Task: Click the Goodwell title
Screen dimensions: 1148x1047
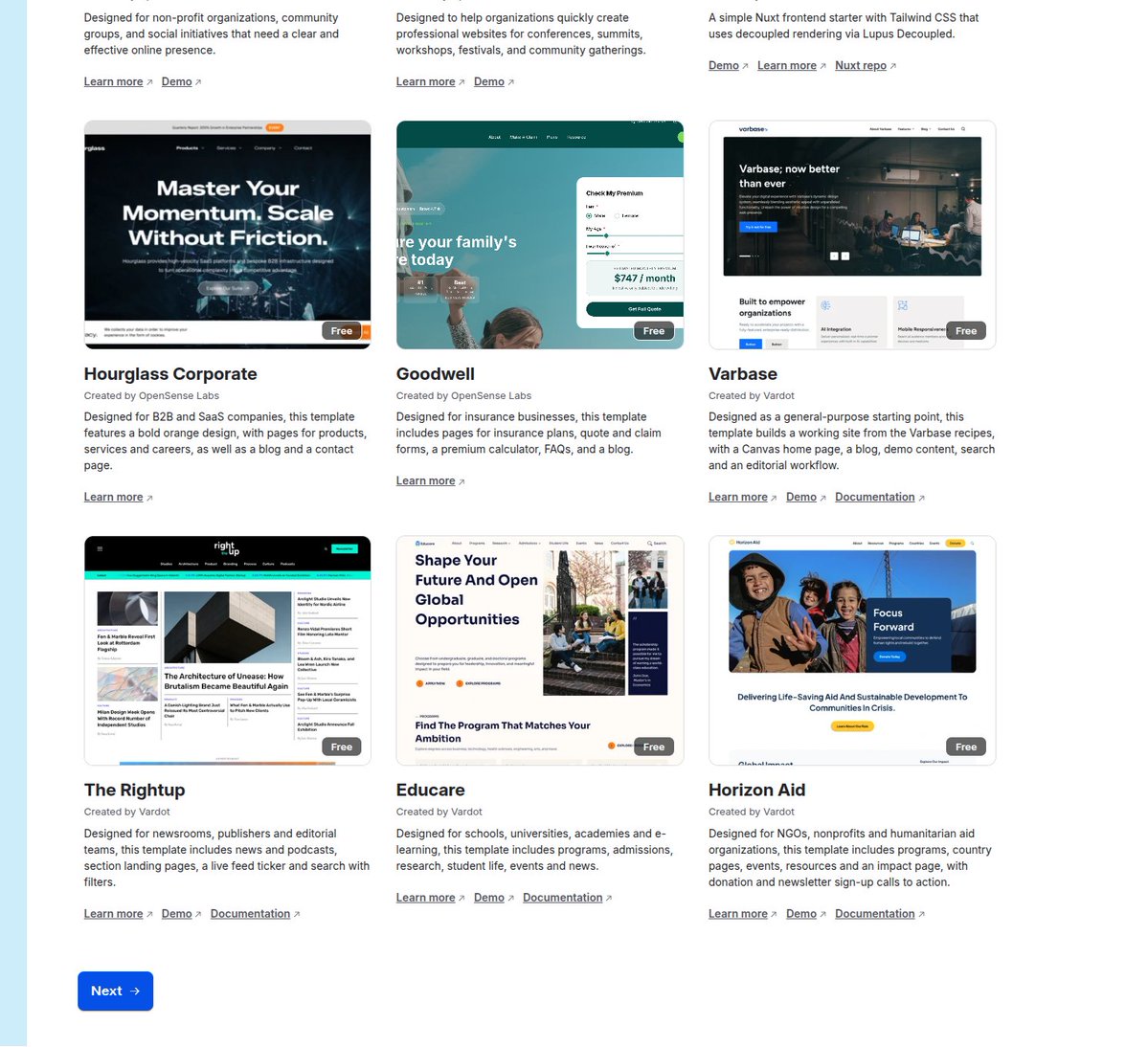Action: (435, 374)
